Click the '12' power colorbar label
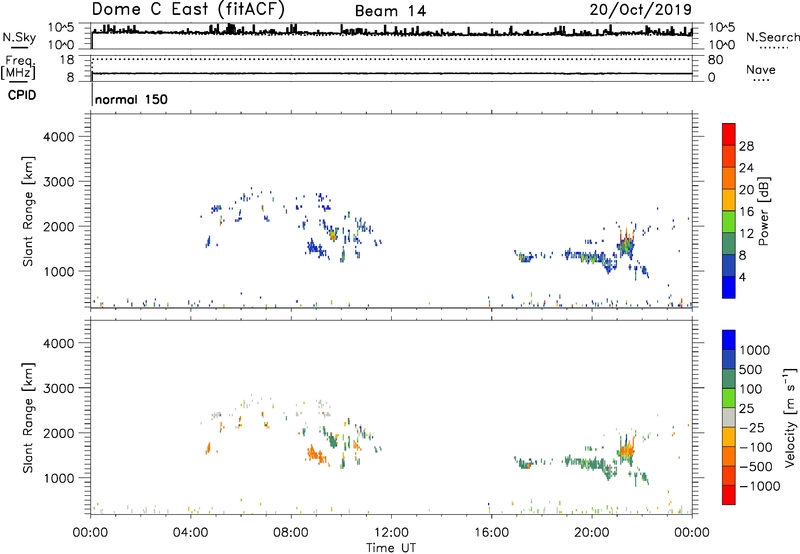Screen dimensions: 800x554 pyautogui.click(x=746, y=234)
